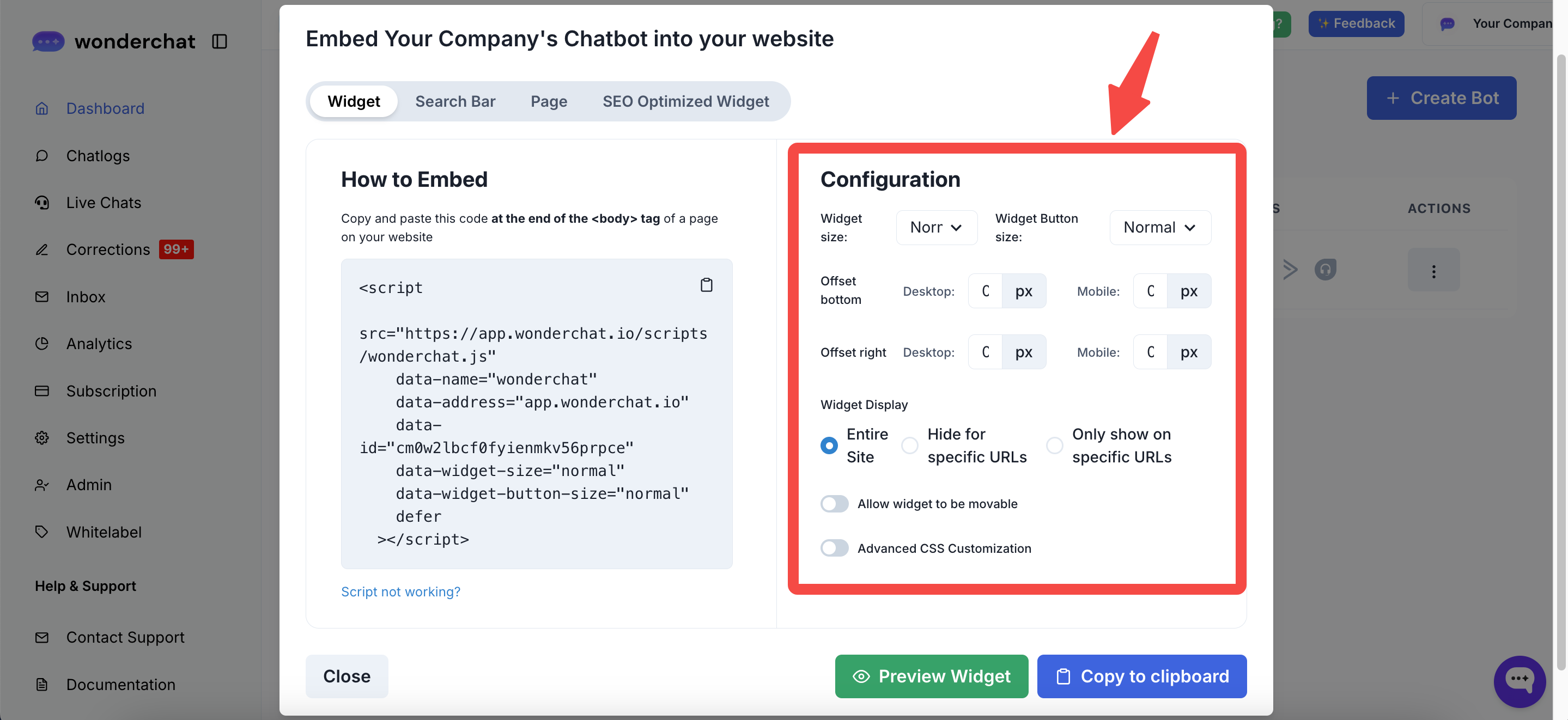Open the Whitelabel sidebar item
Screen dimensions: 1568x720
tap(104, 532)
